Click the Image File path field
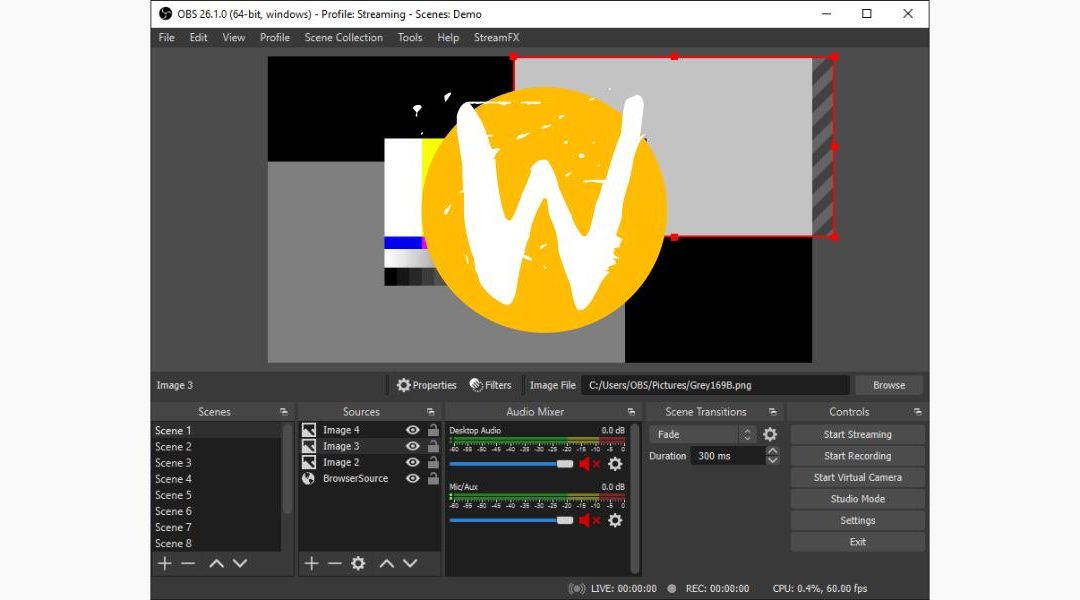The image size is (1080, 600). coord(715,385)
